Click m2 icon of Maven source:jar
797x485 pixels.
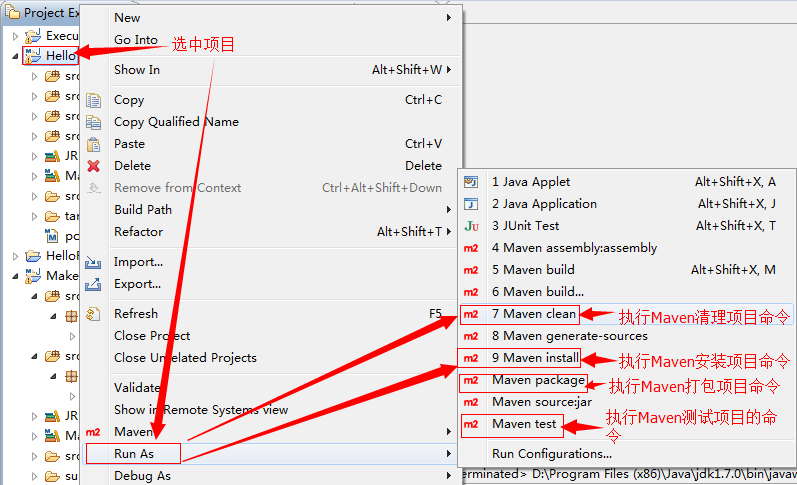(471, 402)
